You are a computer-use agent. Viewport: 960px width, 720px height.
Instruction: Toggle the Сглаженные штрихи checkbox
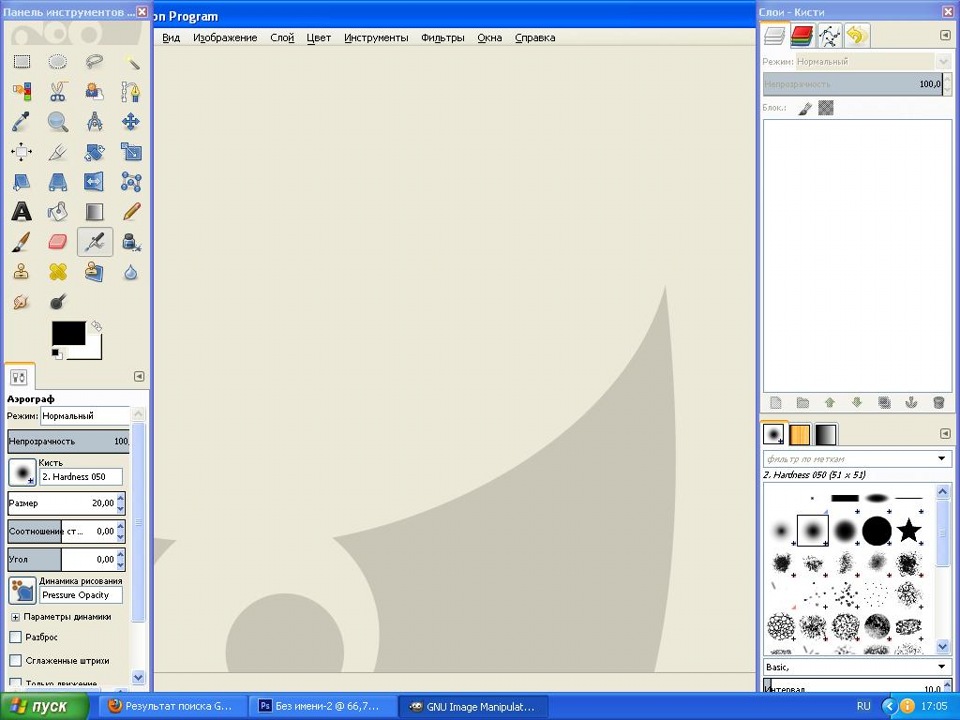tap(15, 660)
